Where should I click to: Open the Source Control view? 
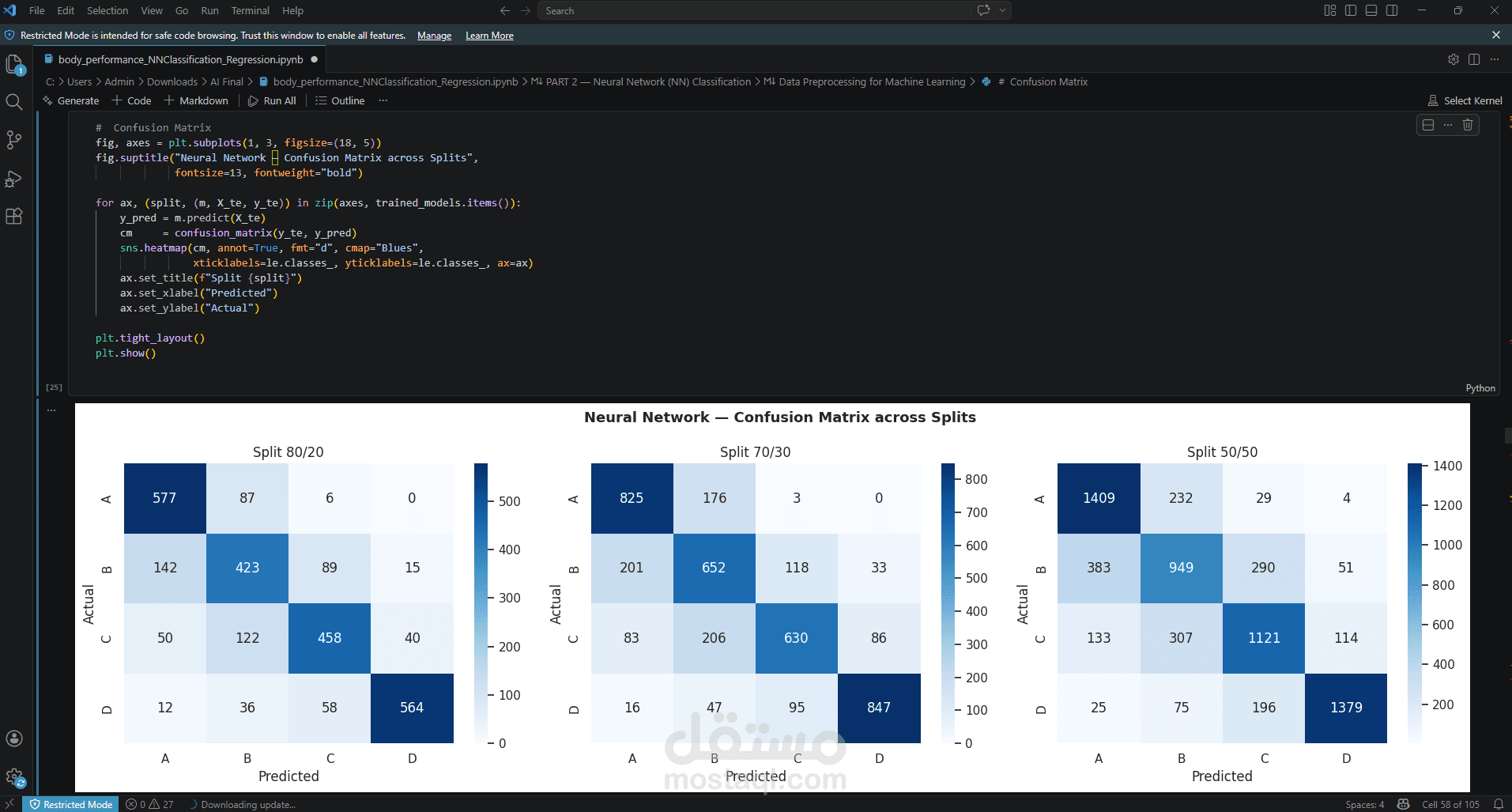coord(14,140)
